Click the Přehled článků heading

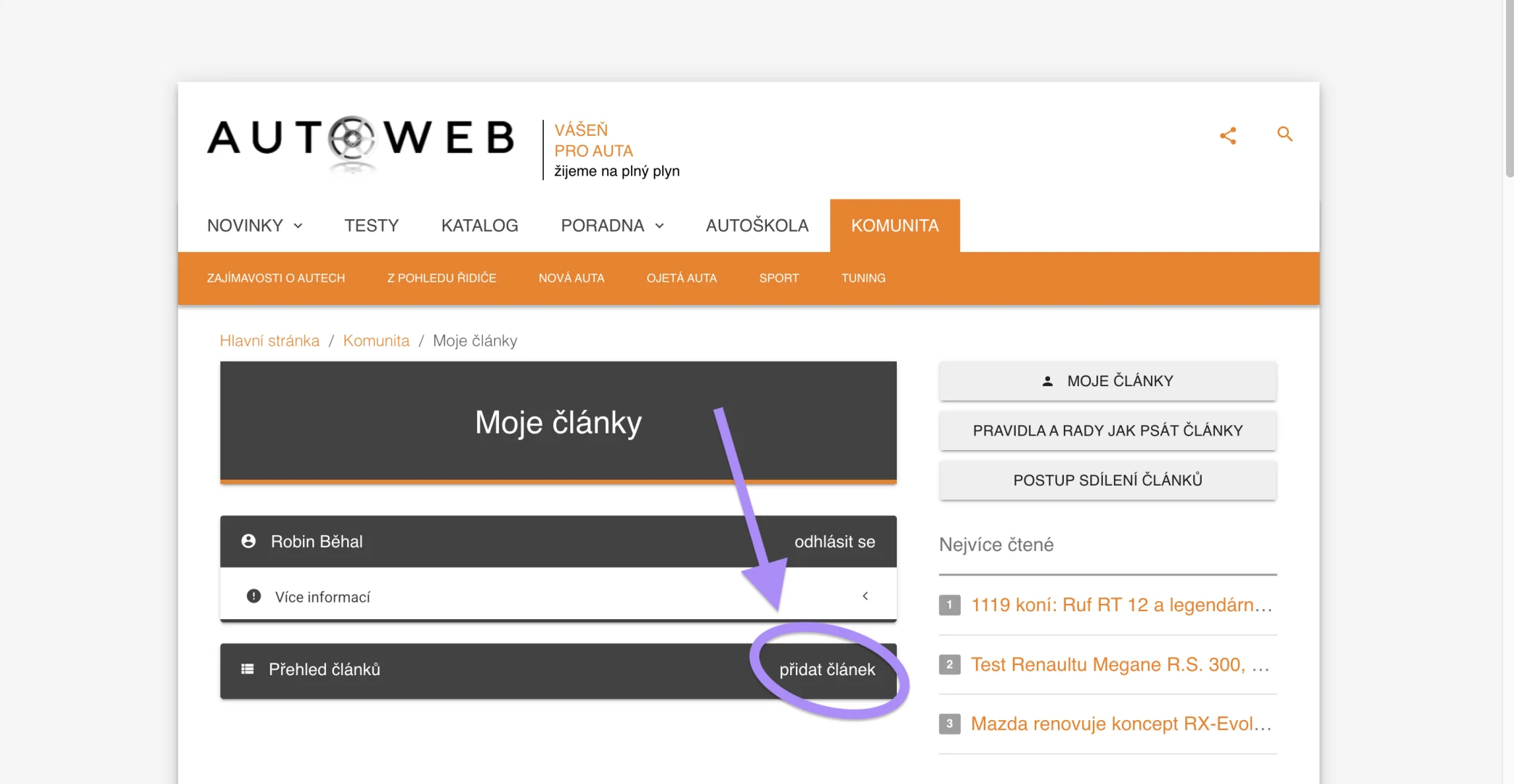coord(325,669)
